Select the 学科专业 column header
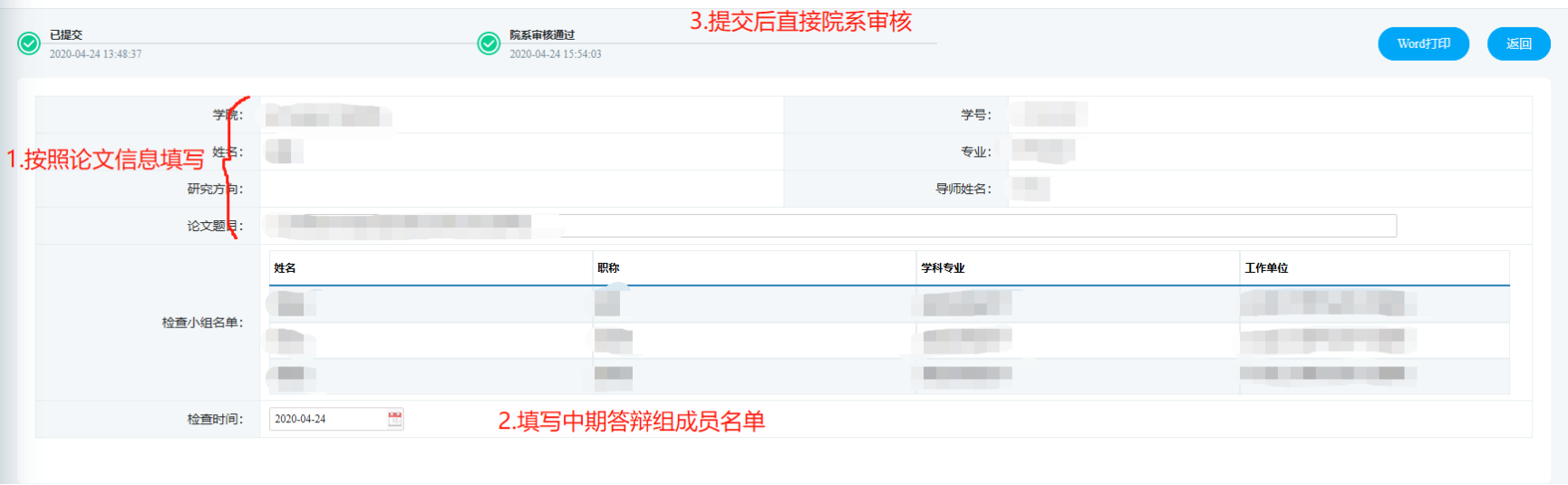The width and height of the screenshot is (1568, 485). [943, 268]
